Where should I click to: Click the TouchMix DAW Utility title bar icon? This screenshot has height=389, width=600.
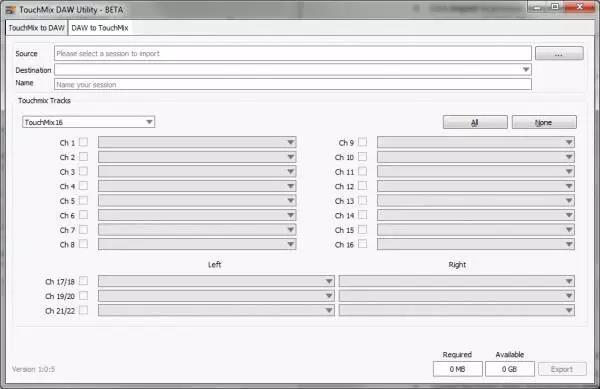click(11, 10)
